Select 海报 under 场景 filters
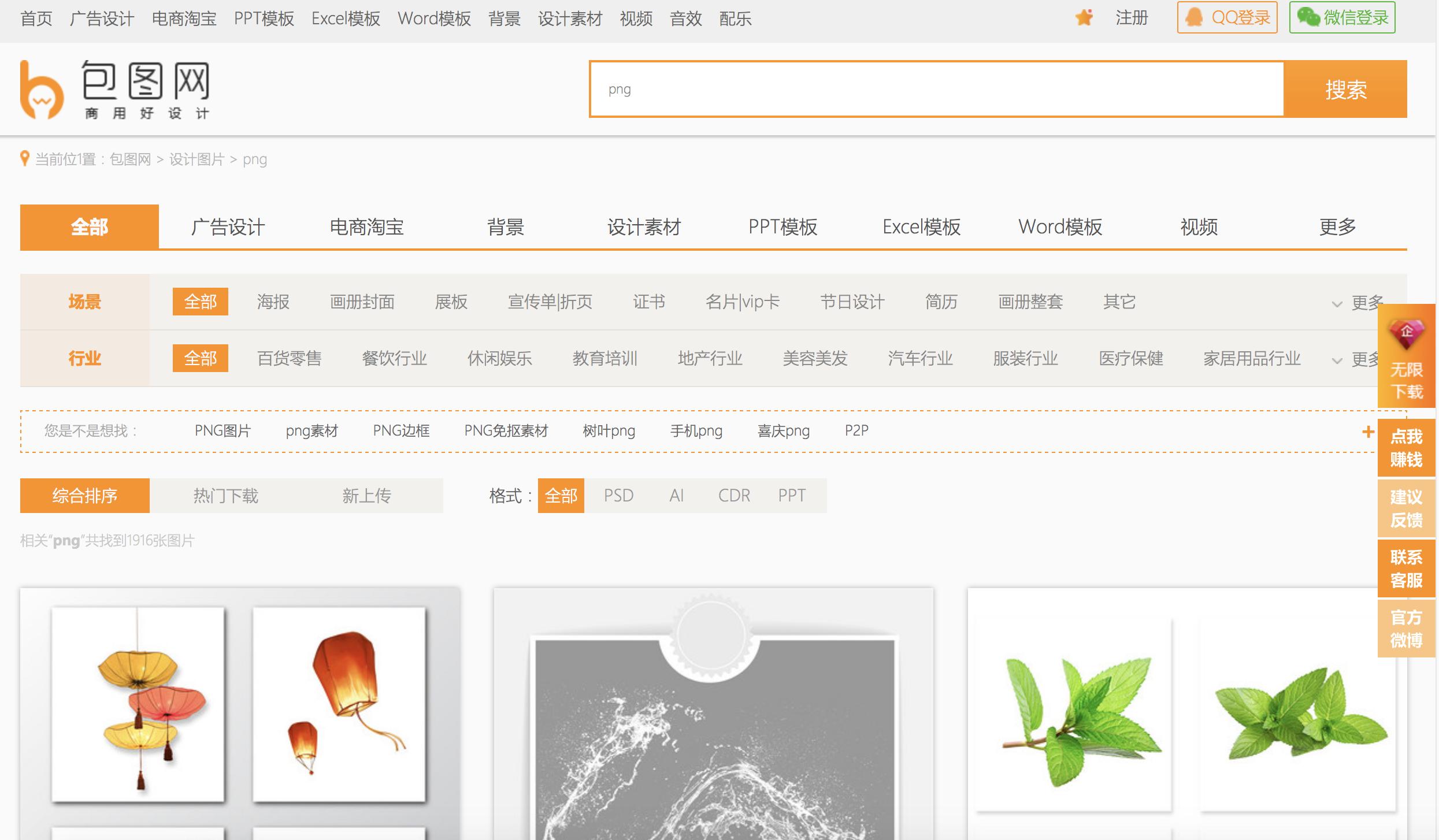1439x840 pixels. click(273, 301)
